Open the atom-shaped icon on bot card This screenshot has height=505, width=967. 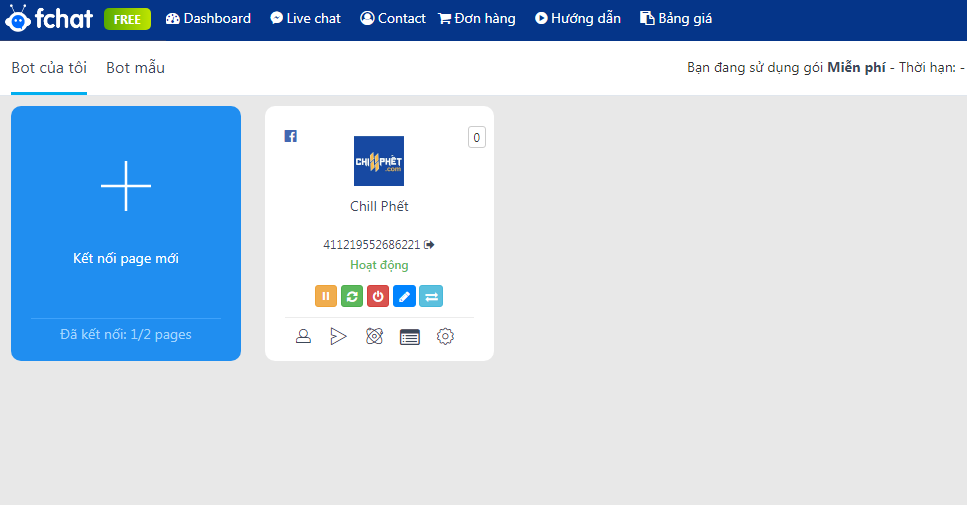[374, 336]
